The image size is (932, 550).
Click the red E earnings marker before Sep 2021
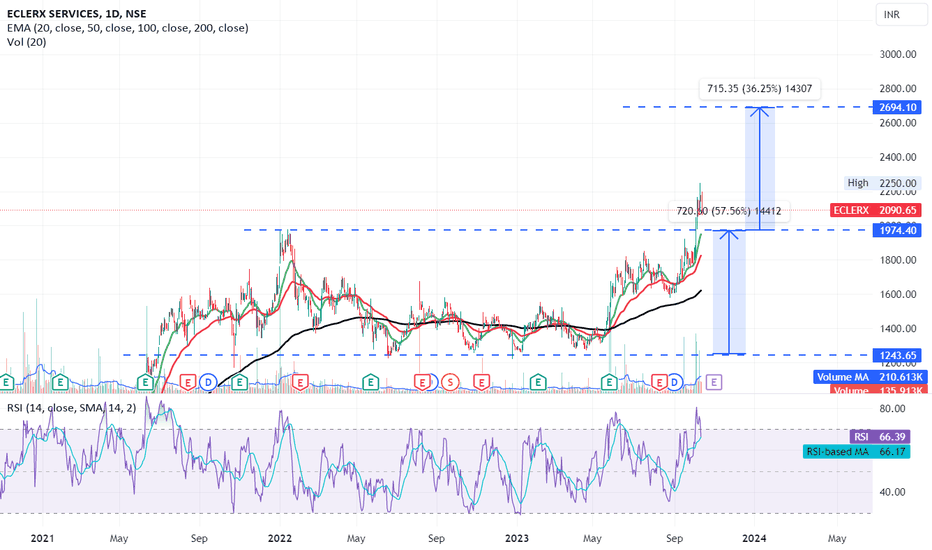(188, 382)
